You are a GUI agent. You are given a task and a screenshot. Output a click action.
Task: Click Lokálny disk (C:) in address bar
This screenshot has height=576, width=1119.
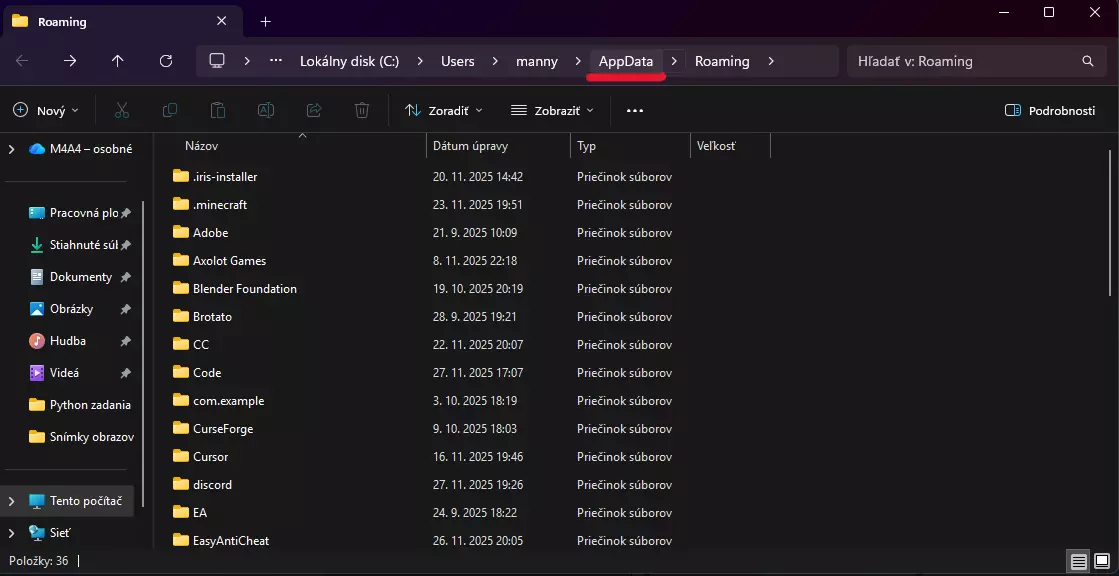[349, 61]
